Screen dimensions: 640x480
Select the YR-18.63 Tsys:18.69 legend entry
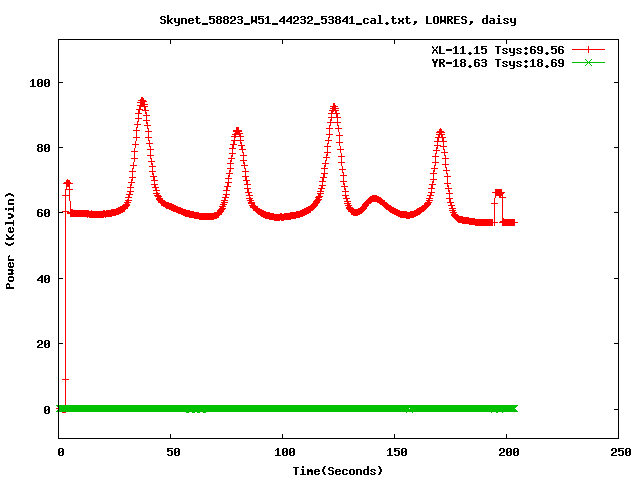[498, 63]
